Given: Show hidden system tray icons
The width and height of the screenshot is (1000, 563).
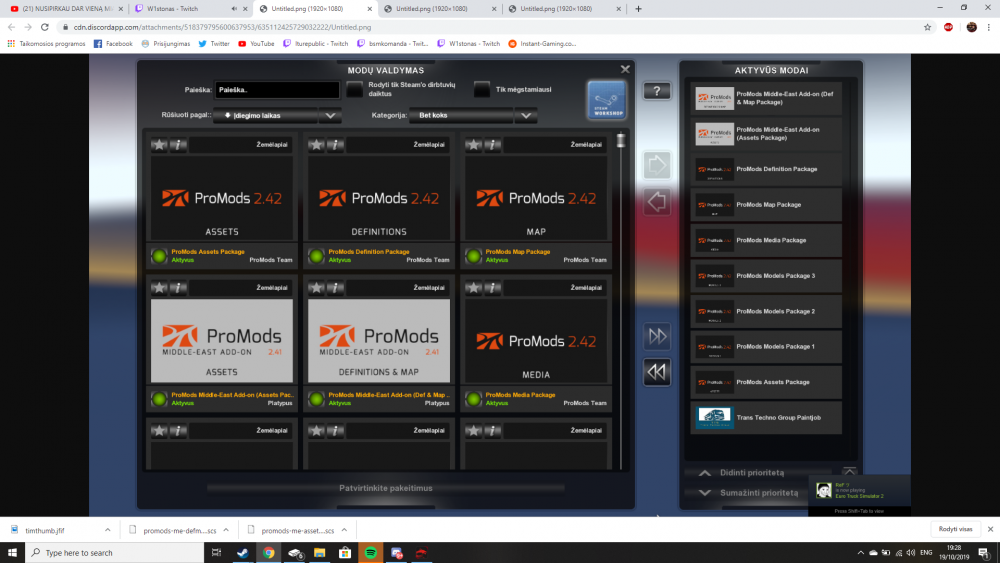Looking at the screenshot, I should pyautogui.click(x=860, y=553).
